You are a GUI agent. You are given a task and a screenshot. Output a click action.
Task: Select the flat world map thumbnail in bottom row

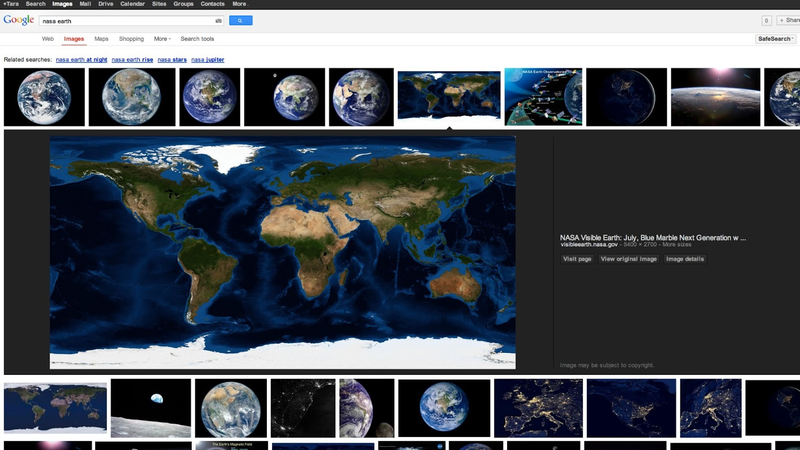pyautogui.click(x=55, y=408)
